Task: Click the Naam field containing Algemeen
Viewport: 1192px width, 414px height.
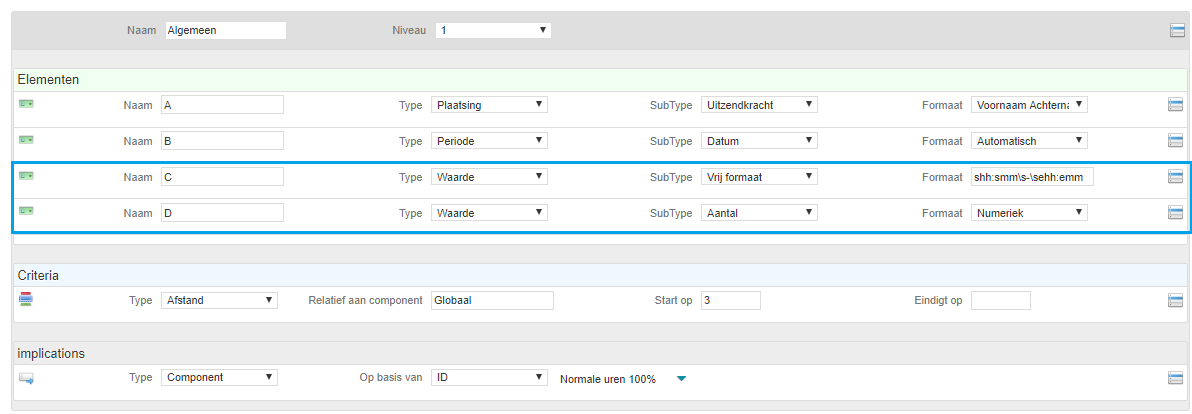Action: [226, 30]
